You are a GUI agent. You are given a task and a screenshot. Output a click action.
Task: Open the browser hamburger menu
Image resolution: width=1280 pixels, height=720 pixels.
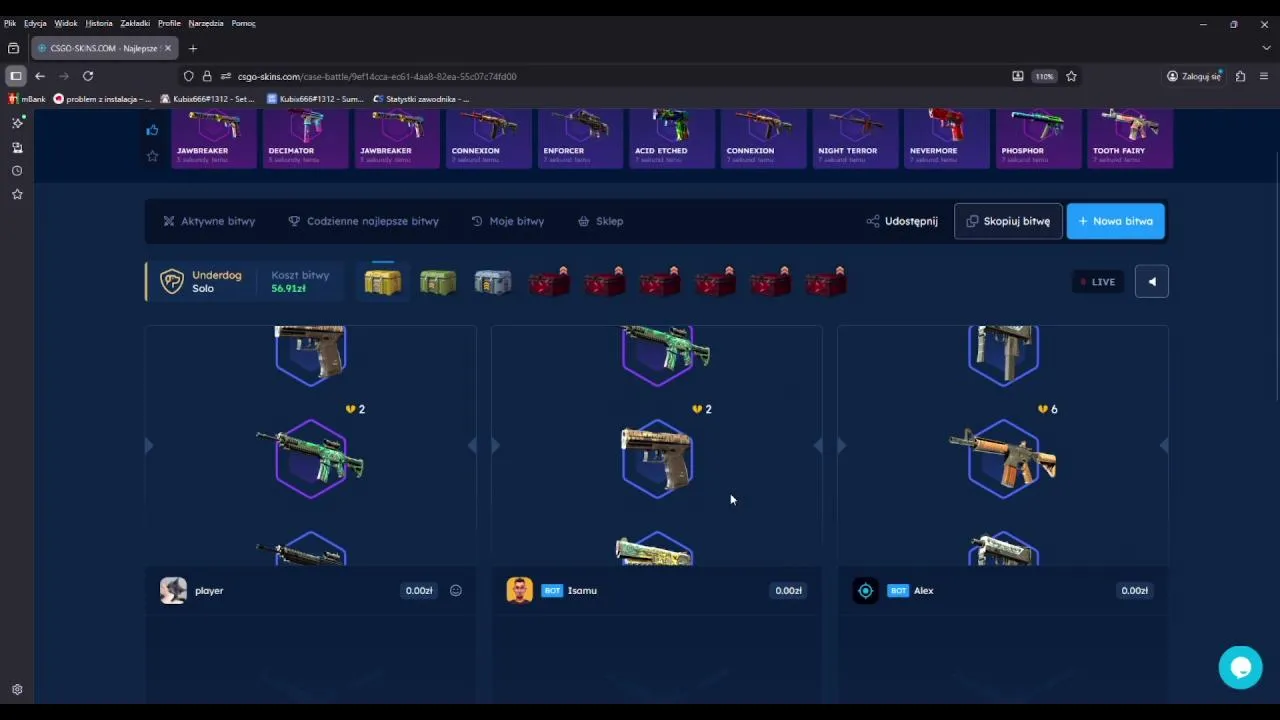(1264, 76)
